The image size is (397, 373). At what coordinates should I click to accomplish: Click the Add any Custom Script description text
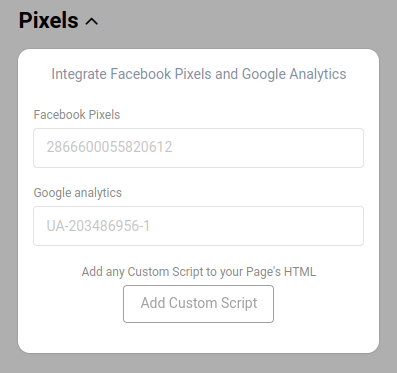click(199, 272)
